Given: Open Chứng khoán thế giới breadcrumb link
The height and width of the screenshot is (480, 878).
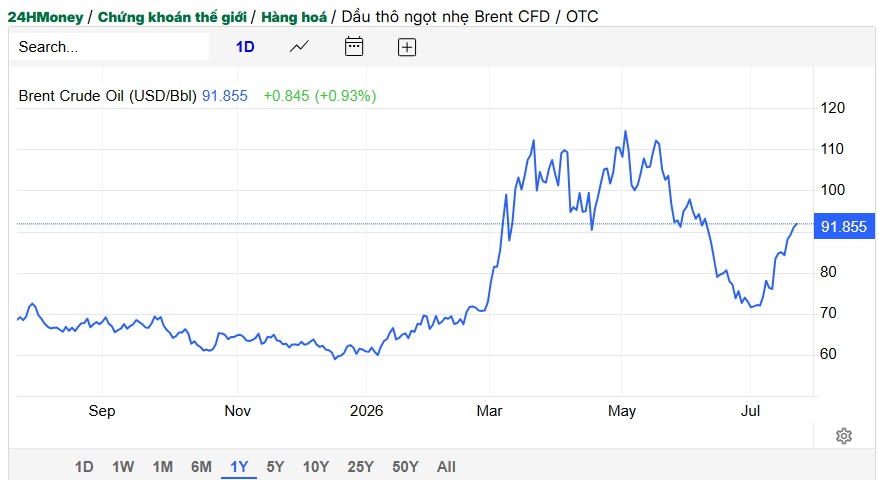Looking at the screenshot, I should coord(172,17).
